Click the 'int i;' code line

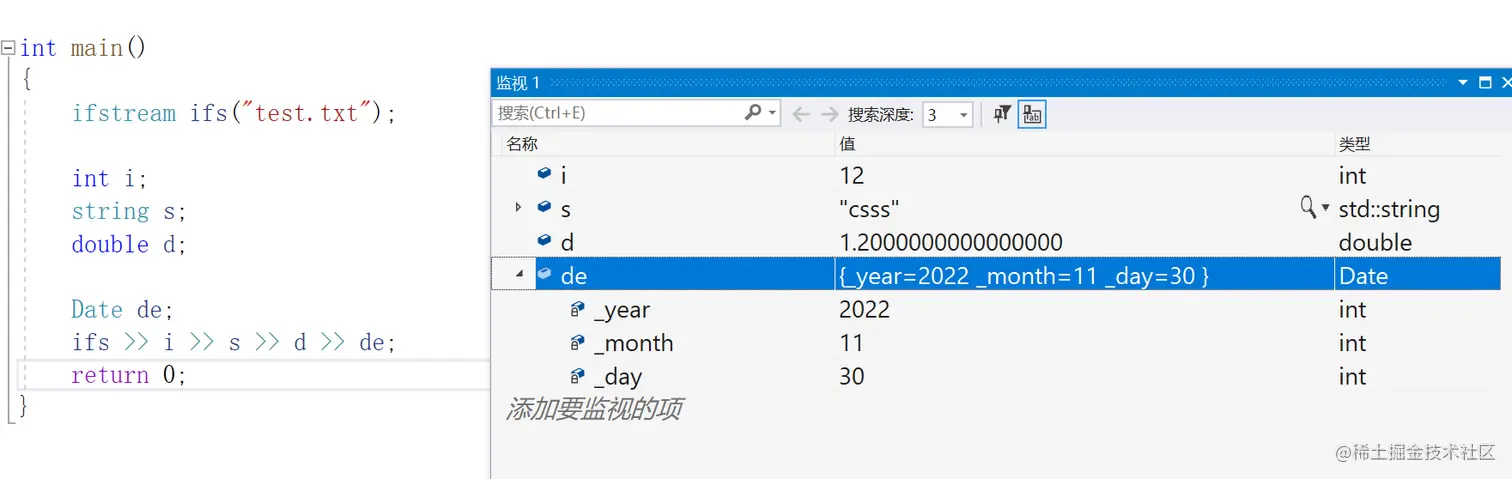(109, 178)
